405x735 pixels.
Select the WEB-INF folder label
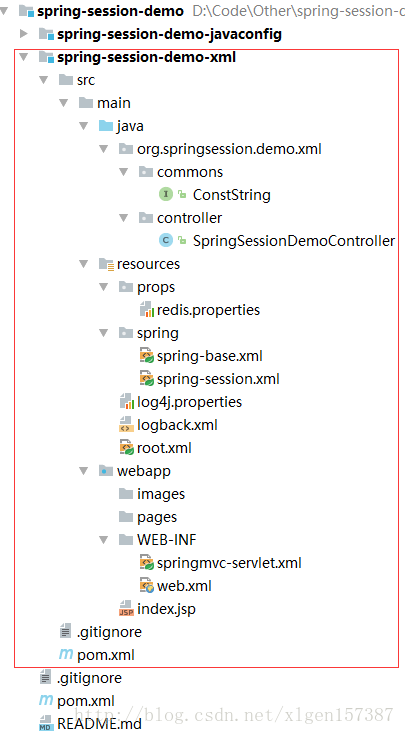(x=166, y=540)
